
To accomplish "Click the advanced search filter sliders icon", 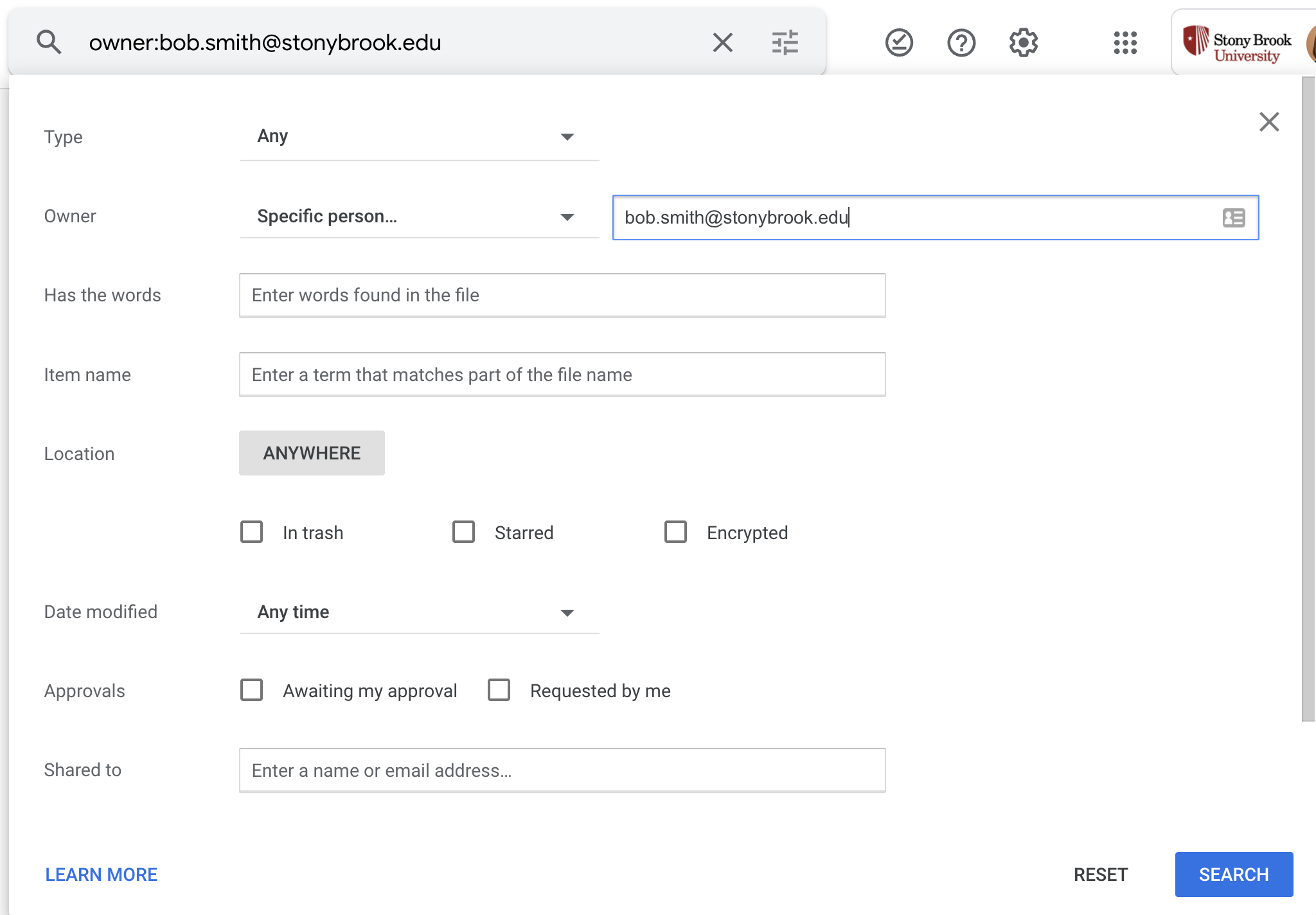I will 786,42.
